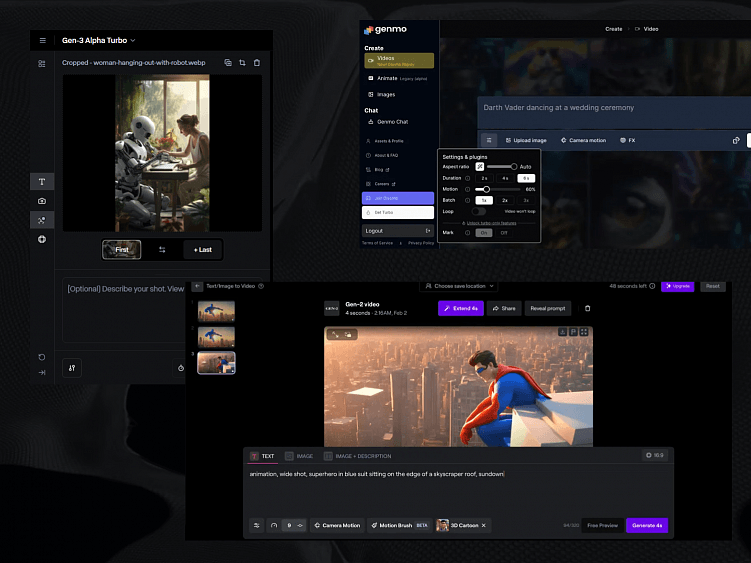The height and width of the screenshot is (563, 751).
Task: Click the assets list icon in Gen-3 sidebar
Action: pyautogui.click(x=42, y=63)
